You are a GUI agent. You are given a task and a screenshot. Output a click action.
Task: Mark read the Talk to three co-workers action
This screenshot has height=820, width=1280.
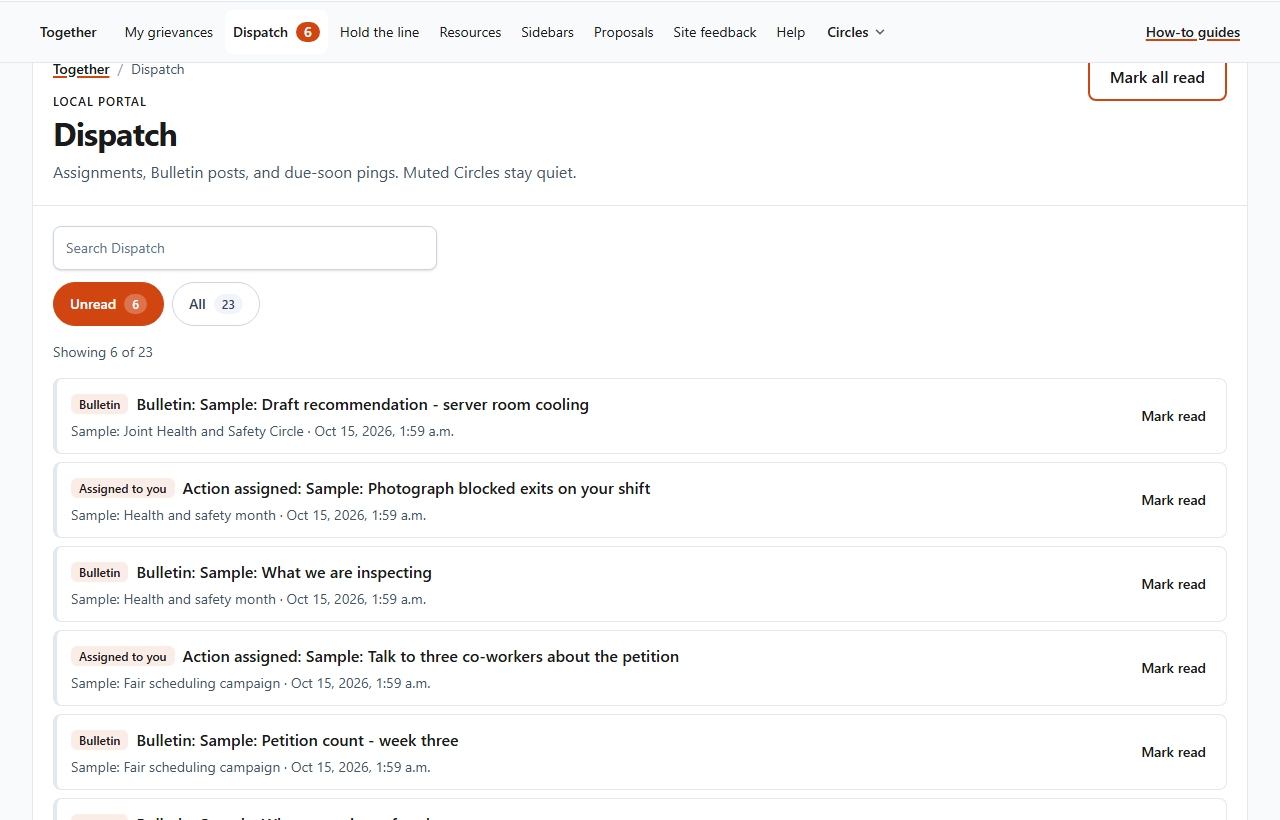(x=1173, y=668)
